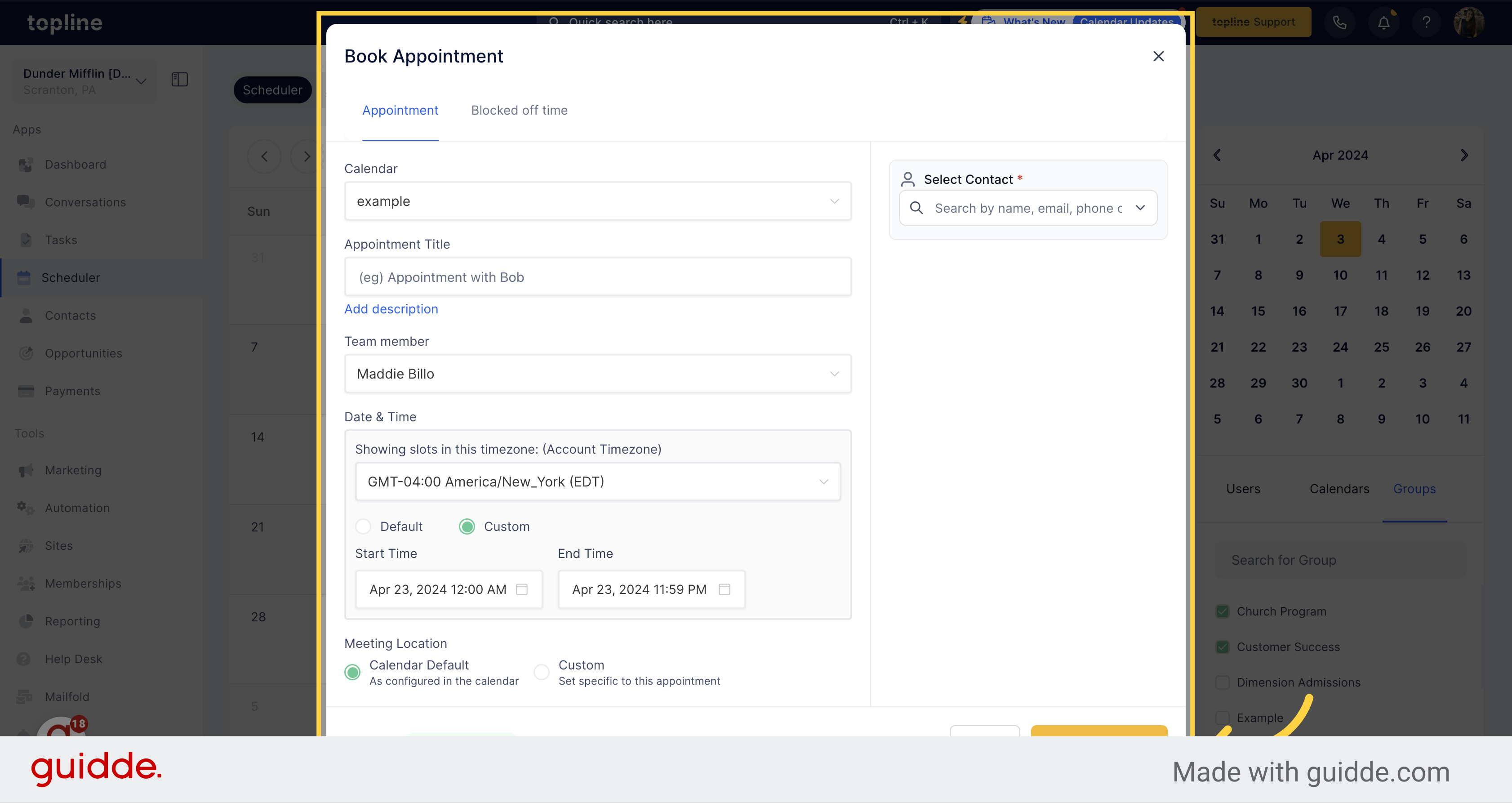Click the topline logo
The image size is (1512, 803).
pyautogui.click(x=65, y=23)
